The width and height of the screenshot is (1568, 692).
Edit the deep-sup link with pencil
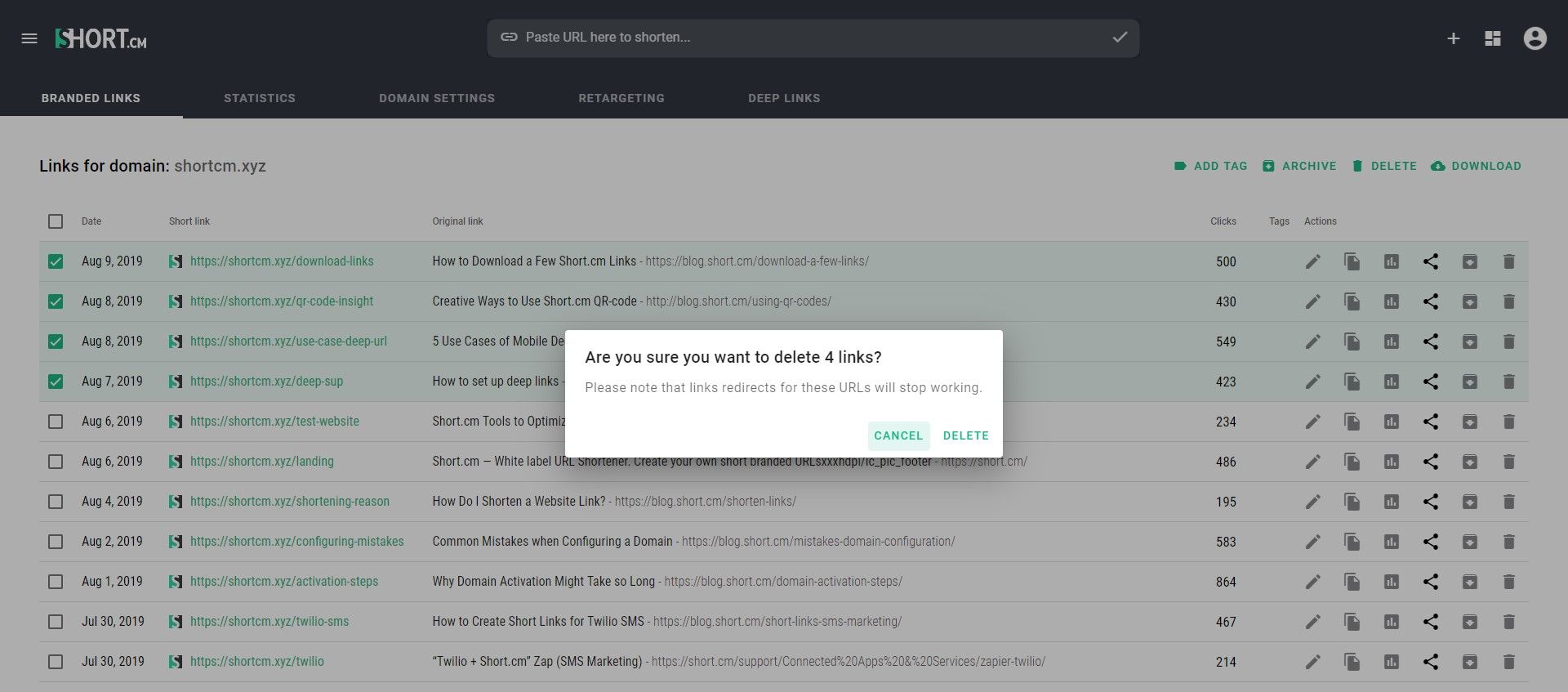[x=1312, y=382]
